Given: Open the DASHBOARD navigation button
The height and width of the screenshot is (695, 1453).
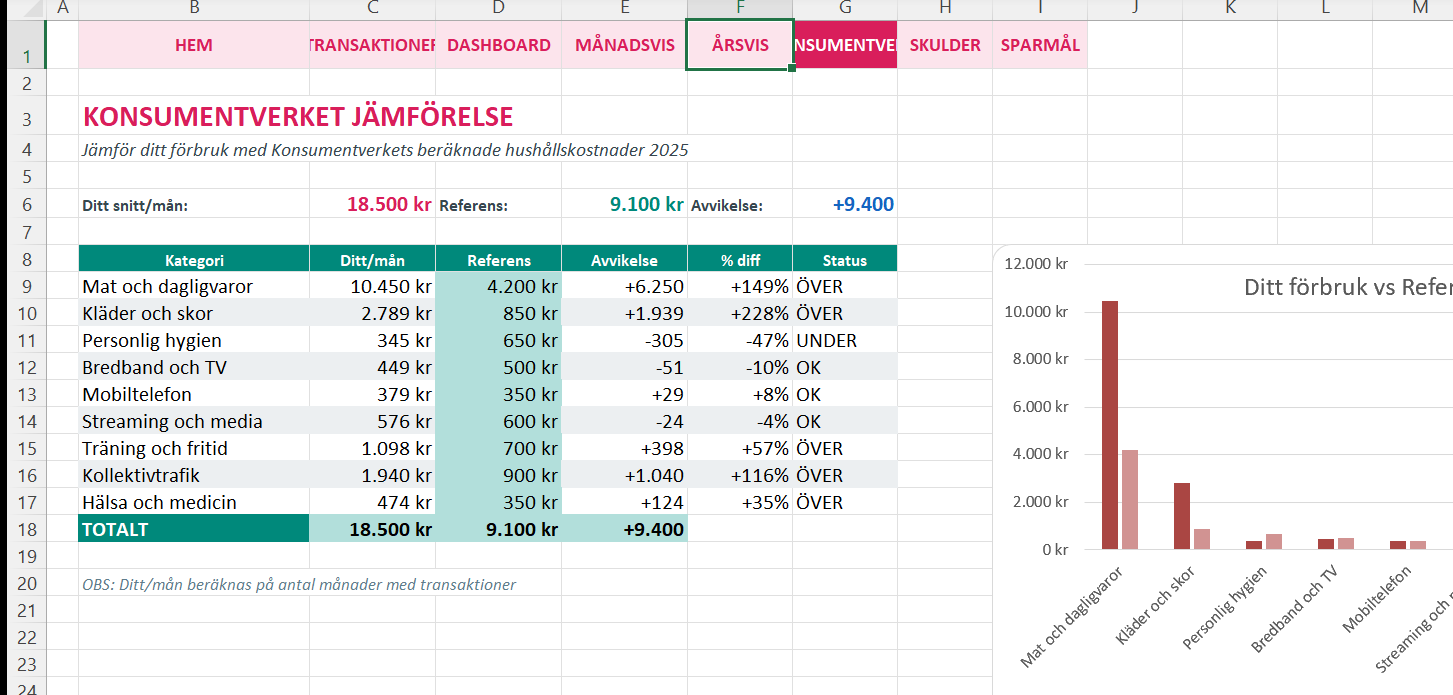Looking at the screenshot, I should (x=498, y=45).
